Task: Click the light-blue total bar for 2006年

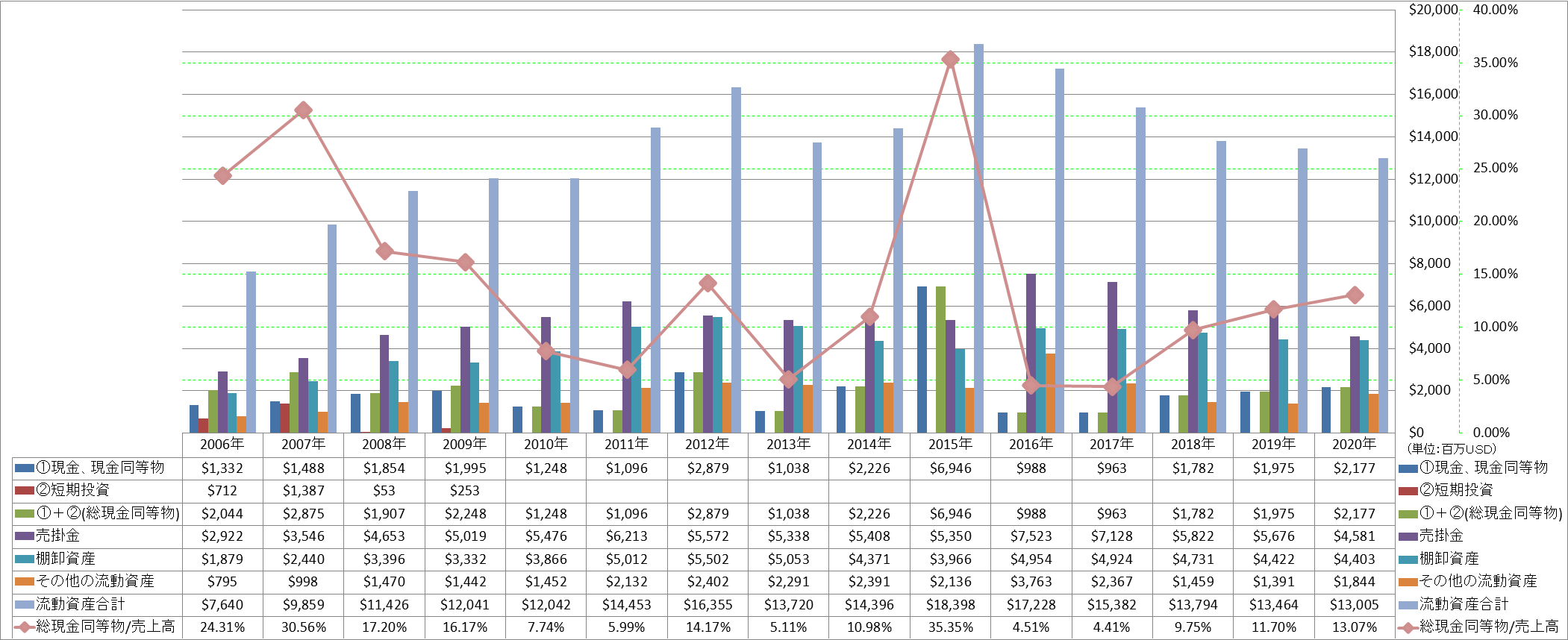Action: tap(251, 352)
